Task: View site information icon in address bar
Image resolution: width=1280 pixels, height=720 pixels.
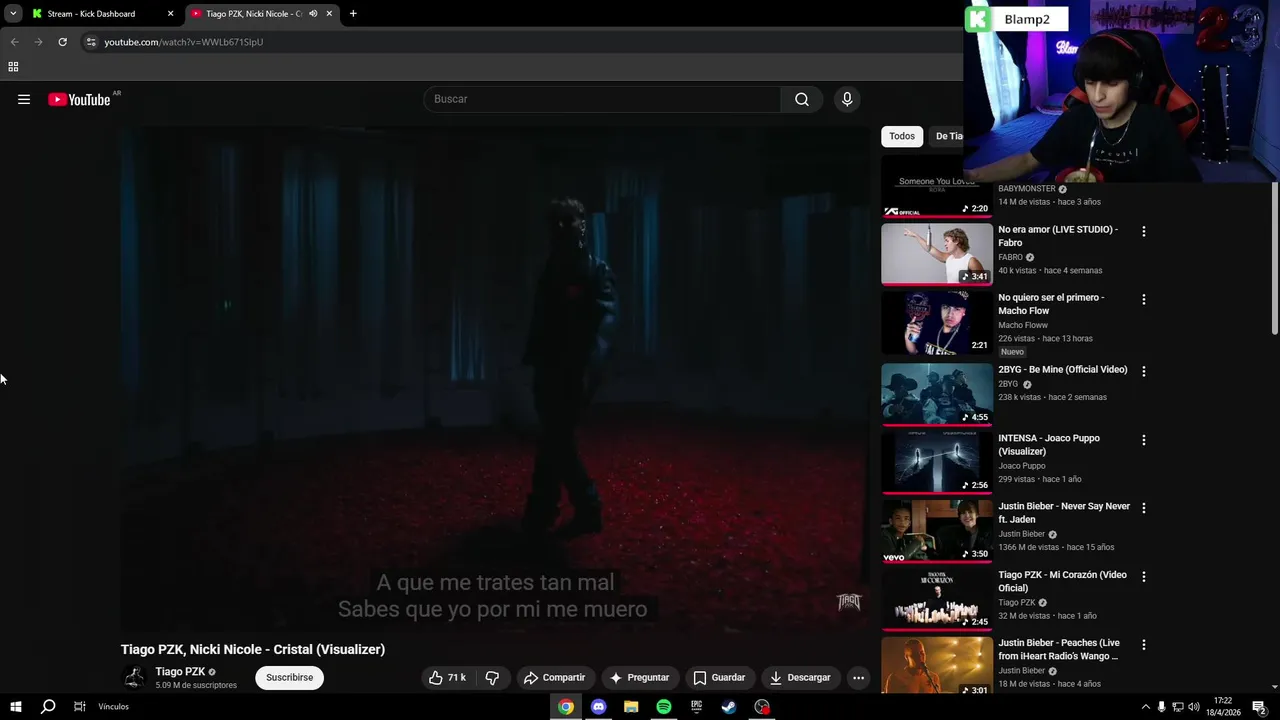Action: (91, 42)
